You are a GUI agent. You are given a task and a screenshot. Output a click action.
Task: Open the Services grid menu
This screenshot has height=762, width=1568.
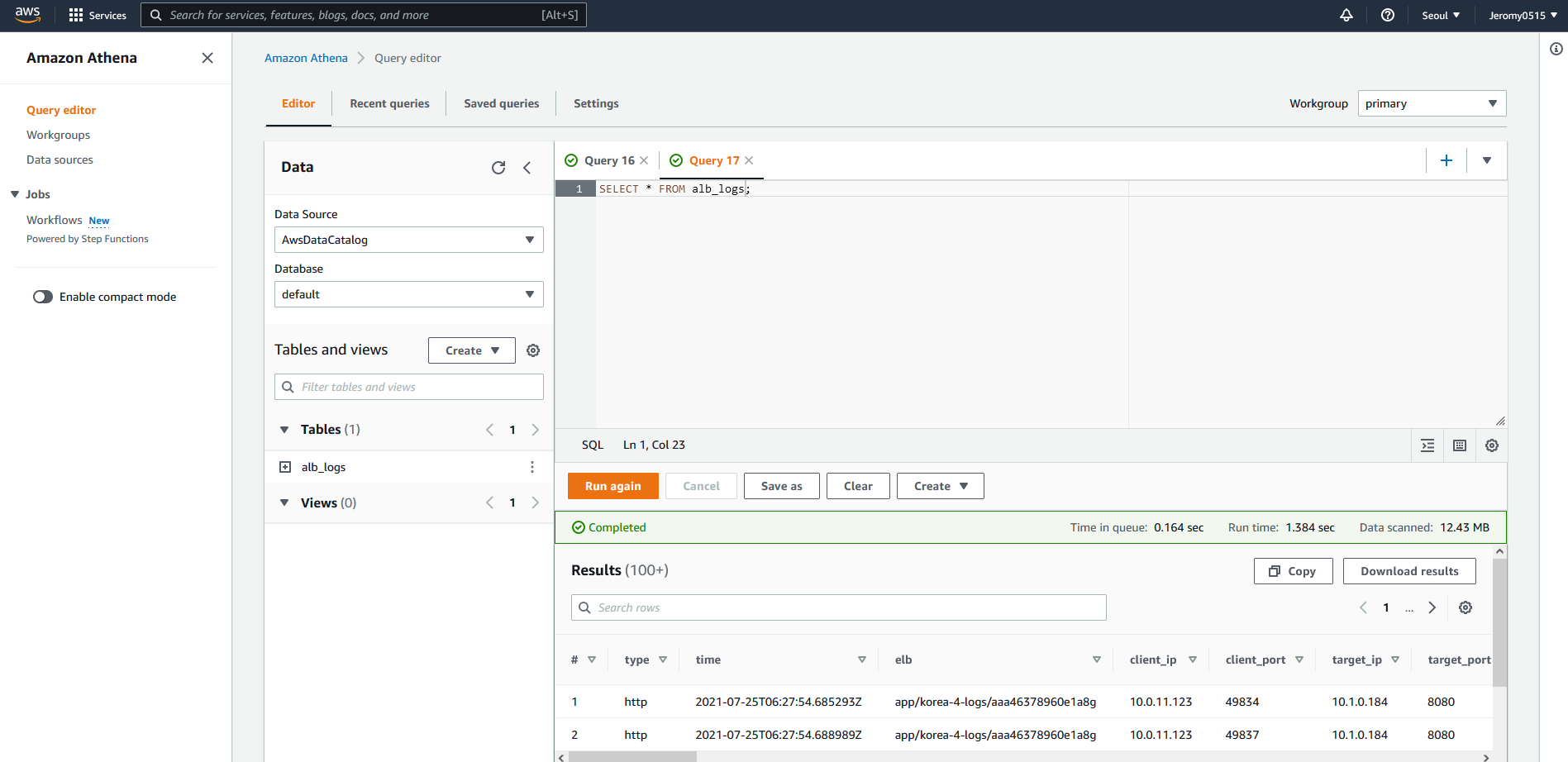[98, 15]
